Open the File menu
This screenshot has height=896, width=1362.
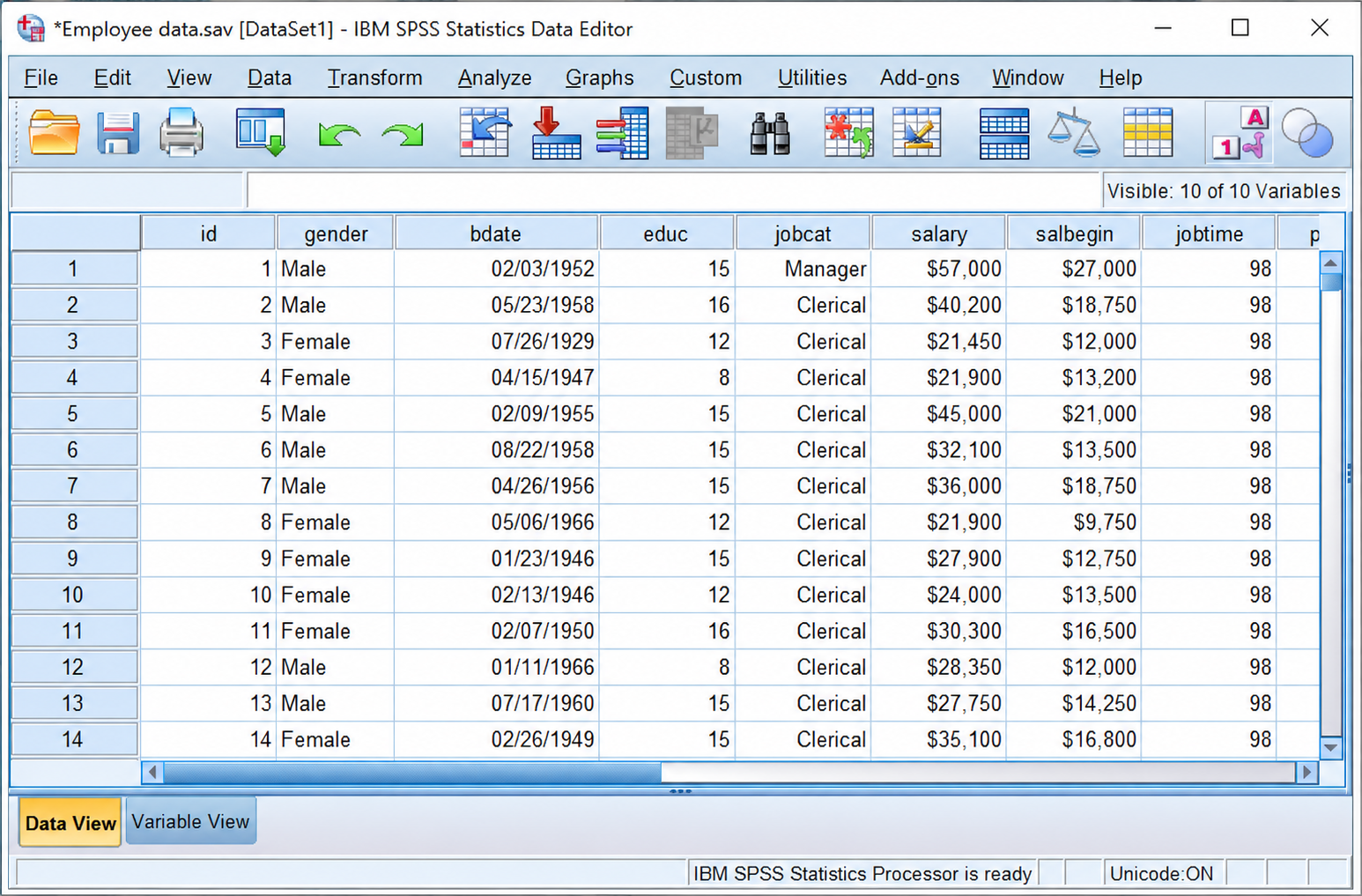[x=41, y=78]
